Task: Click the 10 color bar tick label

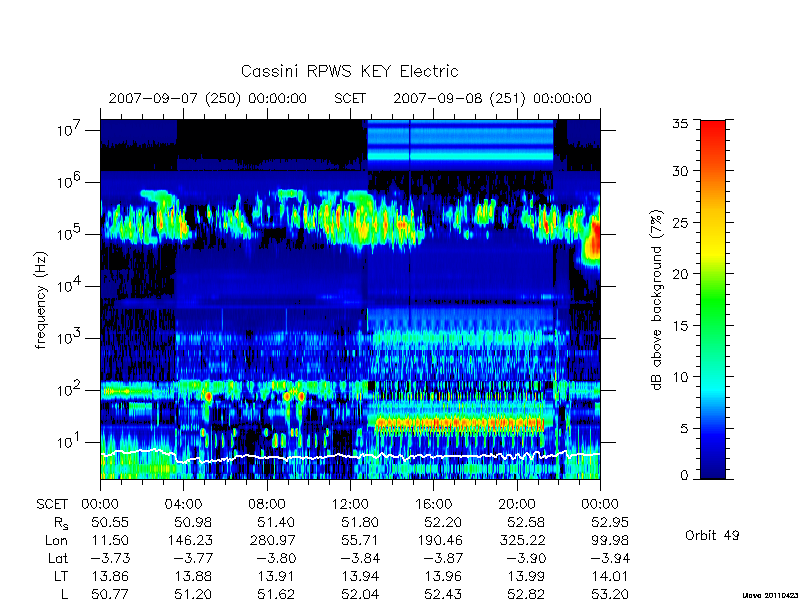Action: coord(679,377)
